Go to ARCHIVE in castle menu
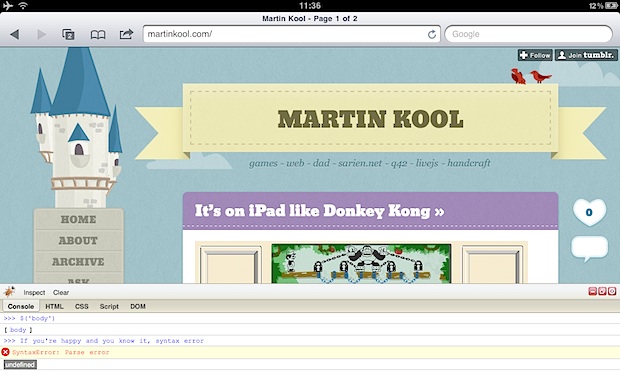The width and height of the screenshot is (620, 376). [x=78, y=262]
